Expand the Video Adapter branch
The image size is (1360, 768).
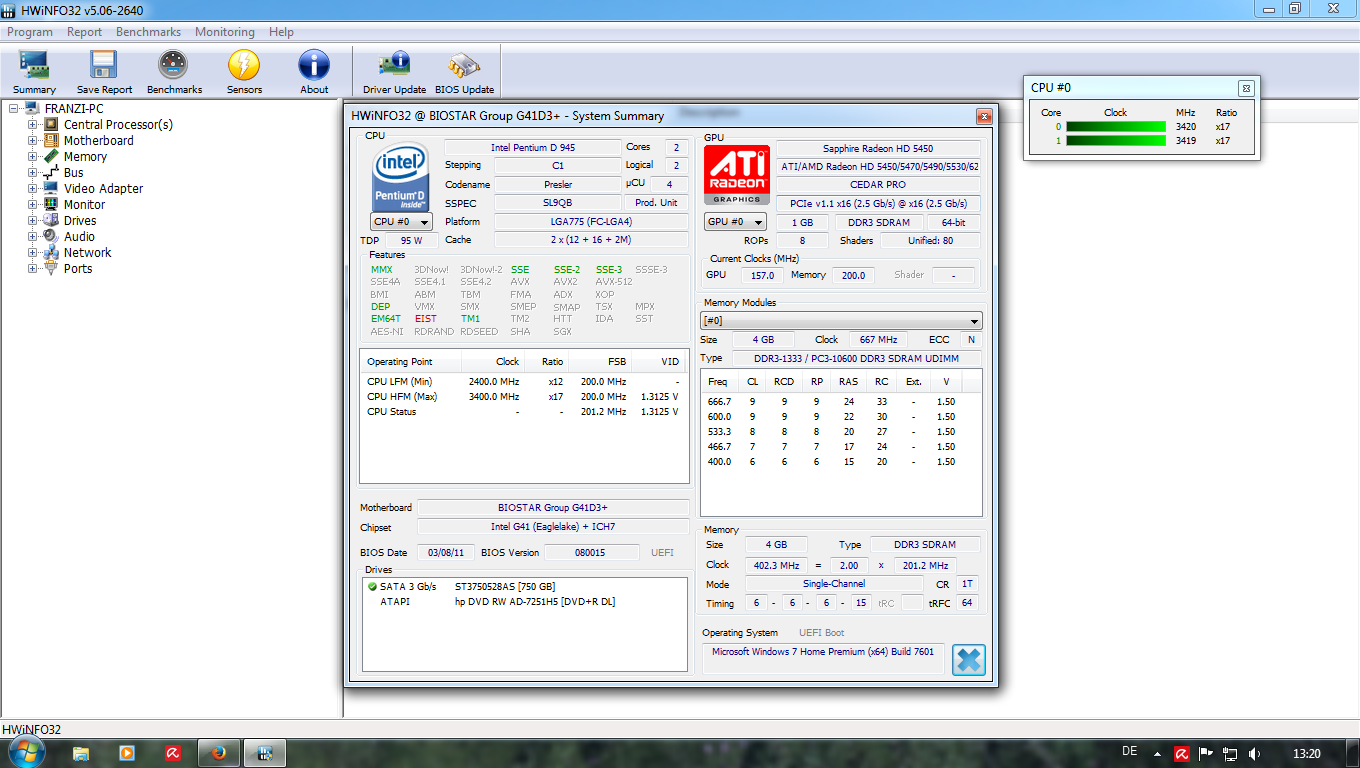(33, 189)
